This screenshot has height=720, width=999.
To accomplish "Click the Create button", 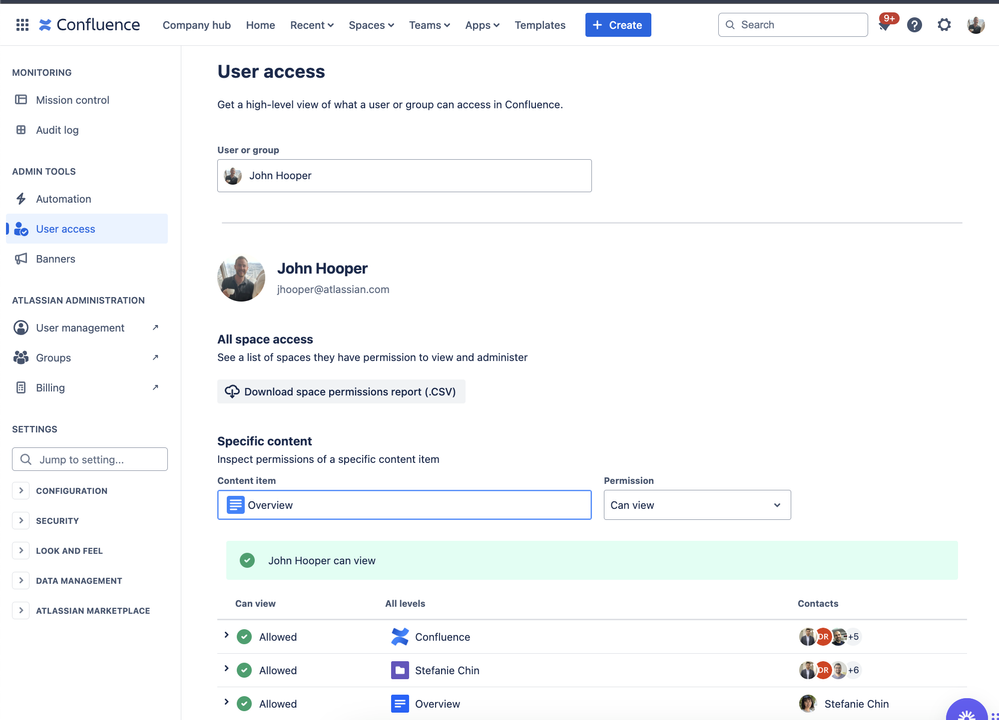I will pos(618,25).
